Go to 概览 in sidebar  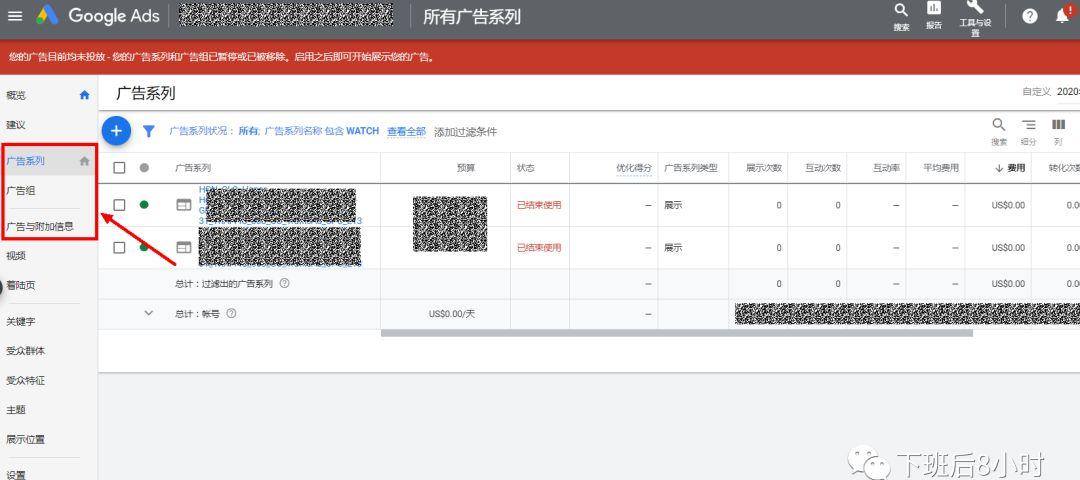point(16,95)
